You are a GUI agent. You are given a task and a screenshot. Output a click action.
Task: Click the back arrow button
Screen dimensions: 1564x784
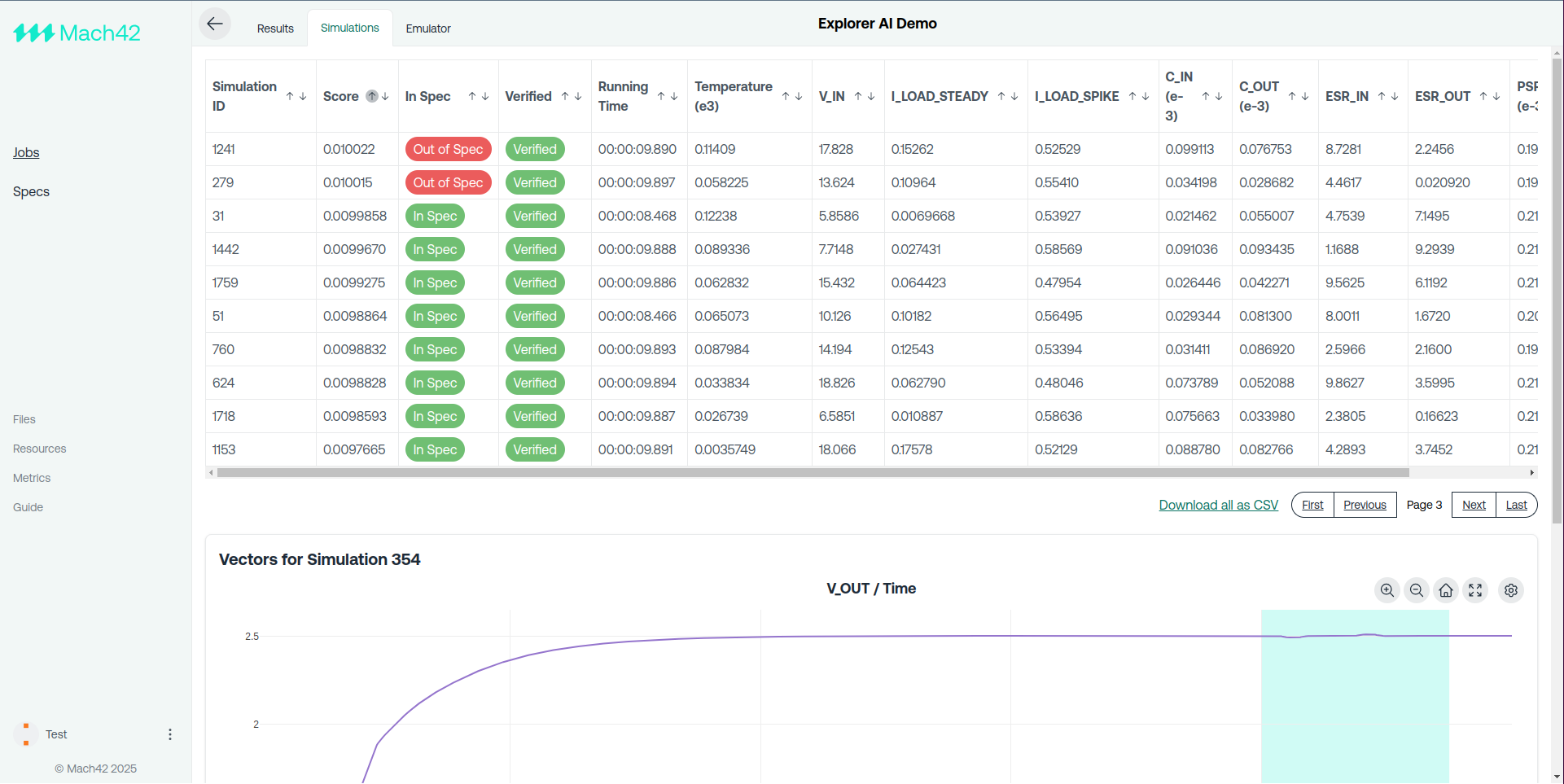click(x=215, y=24)
